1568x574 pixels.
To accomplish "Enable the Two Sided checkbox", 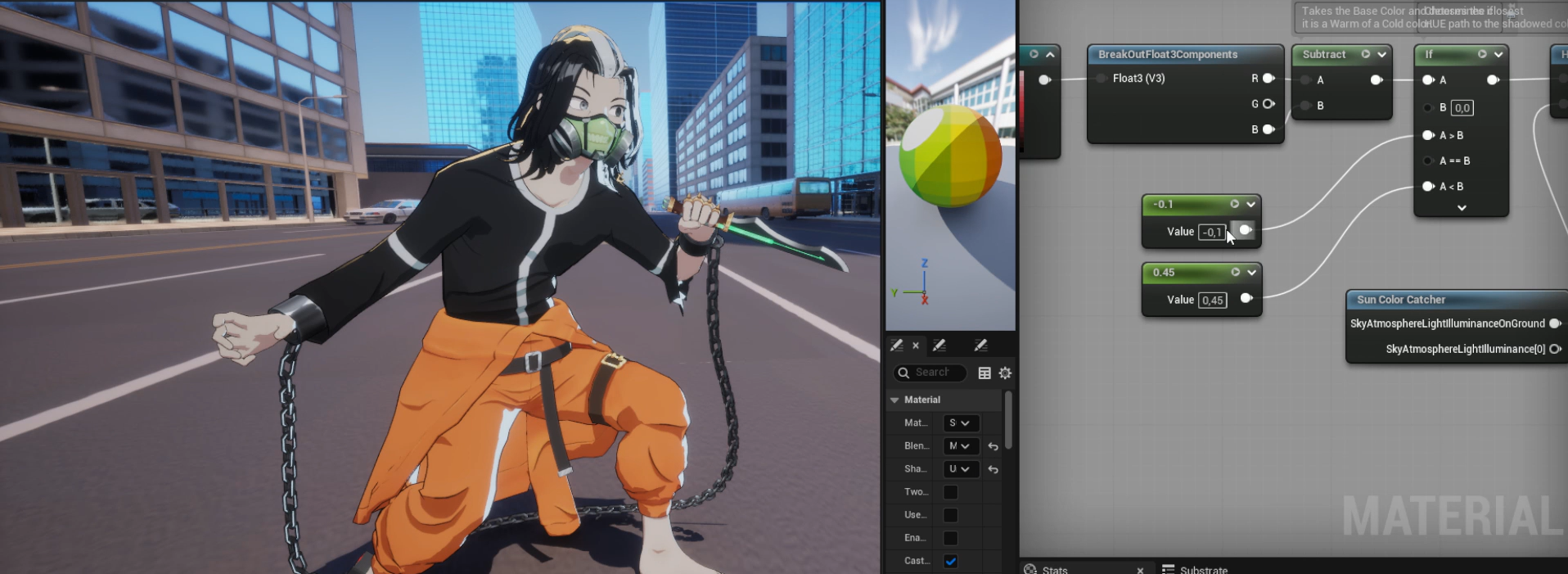I will (950, 492).
